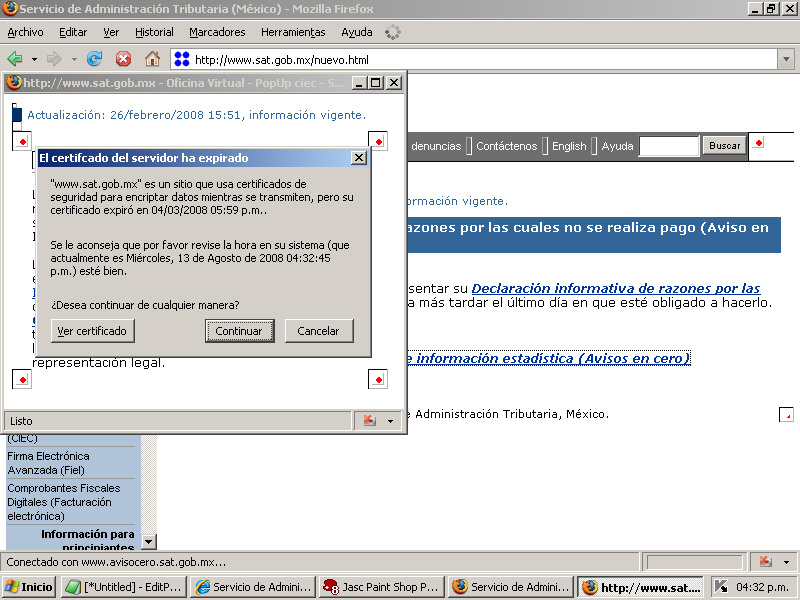Click the site favicon in address bar

[182, 60]
